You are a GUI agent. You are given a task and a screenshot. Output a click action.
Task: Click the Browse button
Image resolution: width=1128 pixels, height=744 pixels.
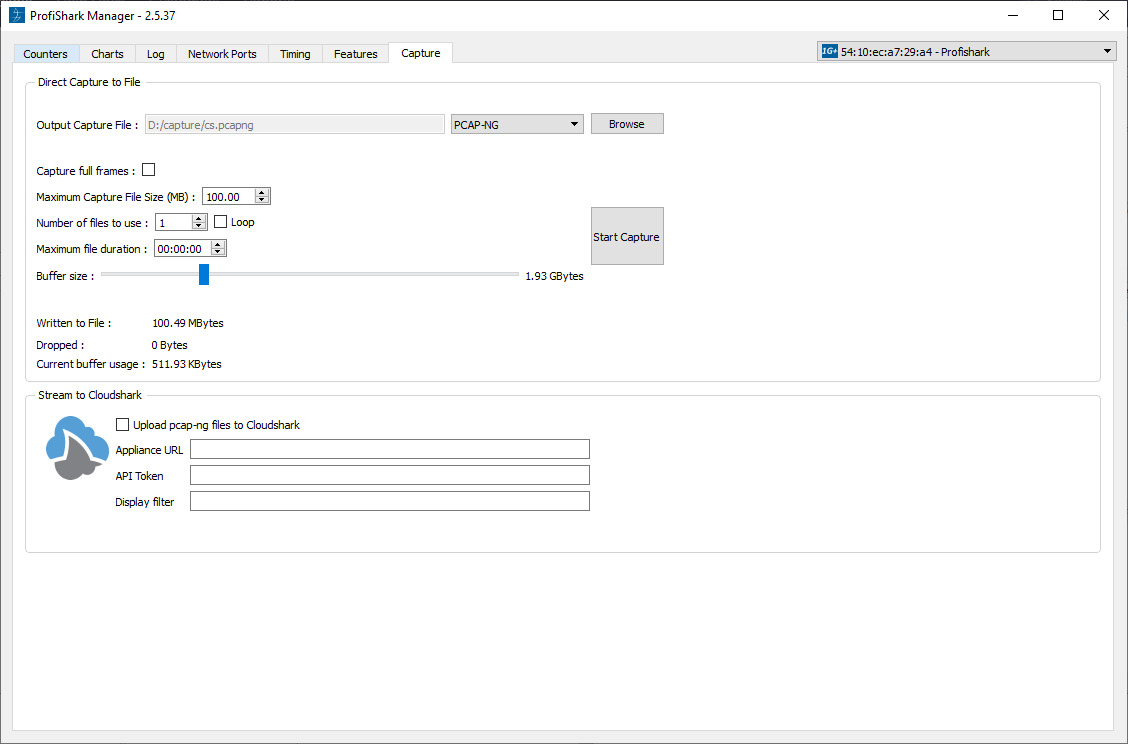point(627,124)
